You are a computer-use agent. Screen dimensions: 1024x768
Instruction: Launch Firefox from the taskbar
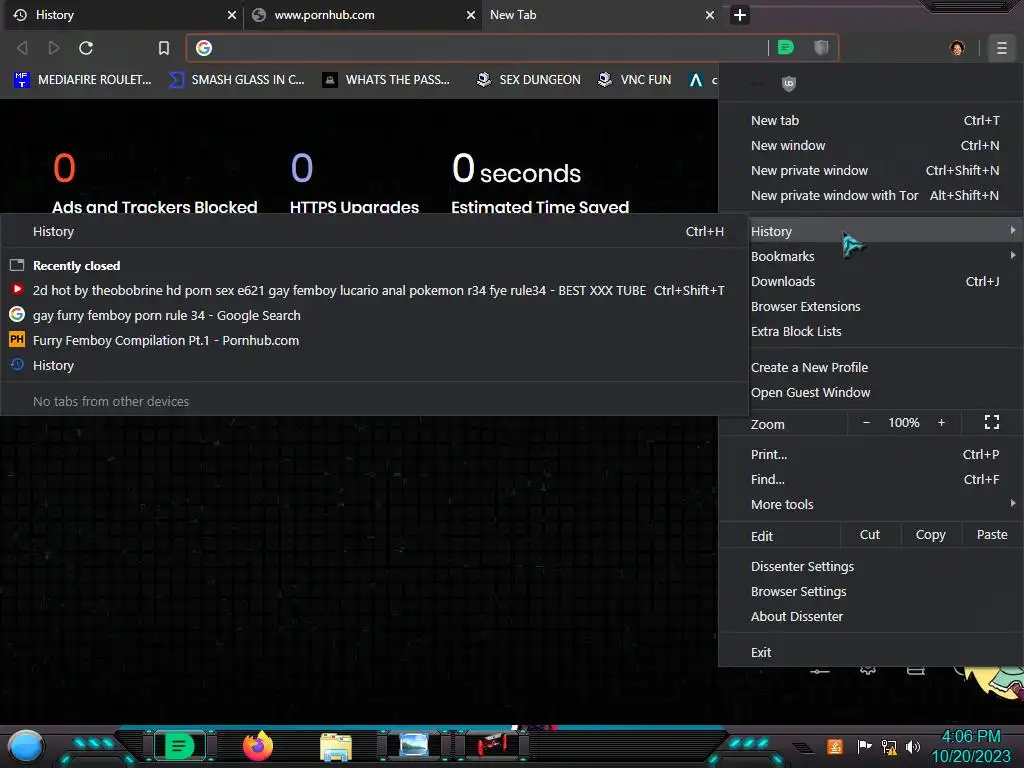[257, 746]
